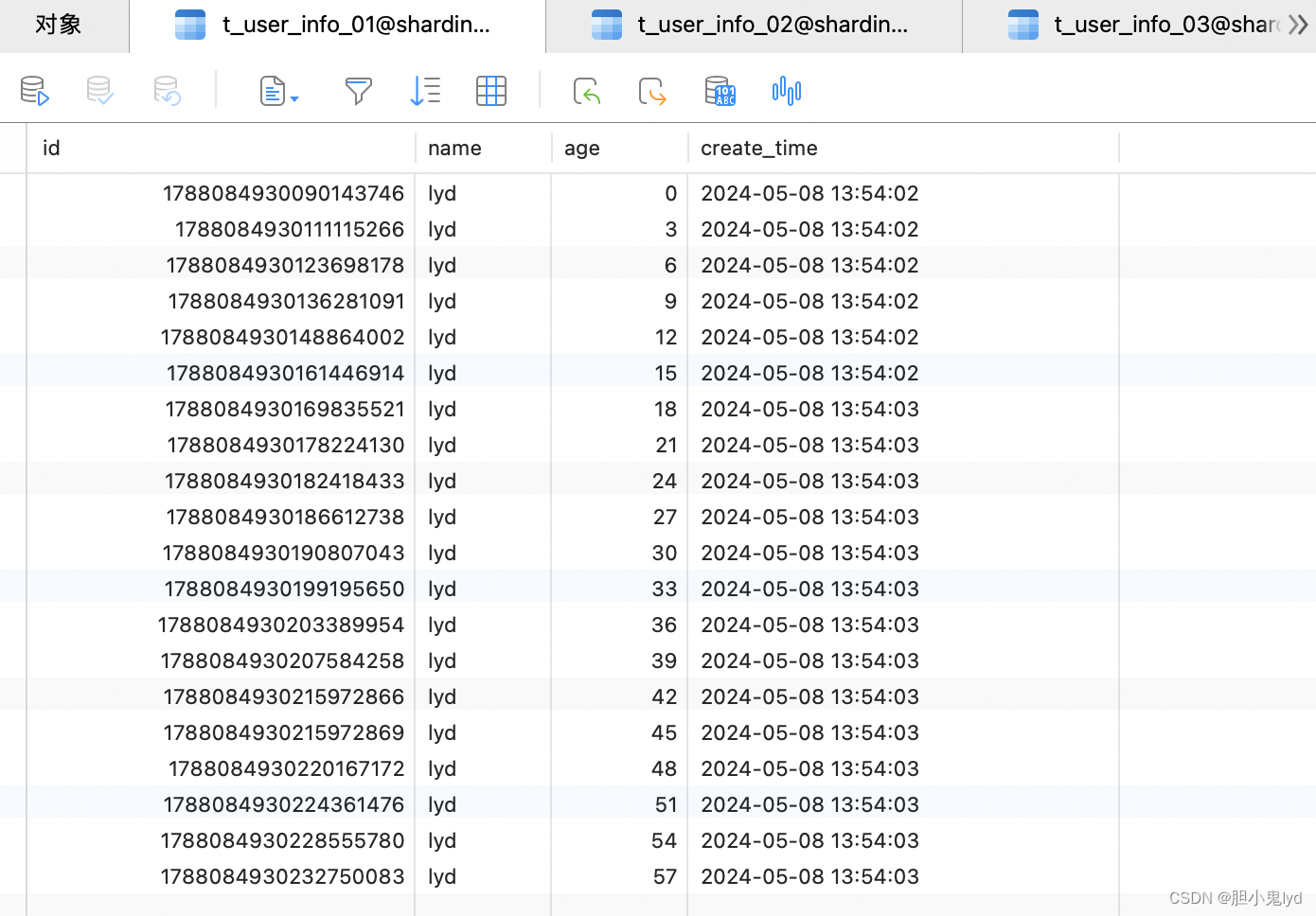Click the begin transaction database icon
Image resolution: width=1316 pixels, height=916 pixels.
(34, 91)
